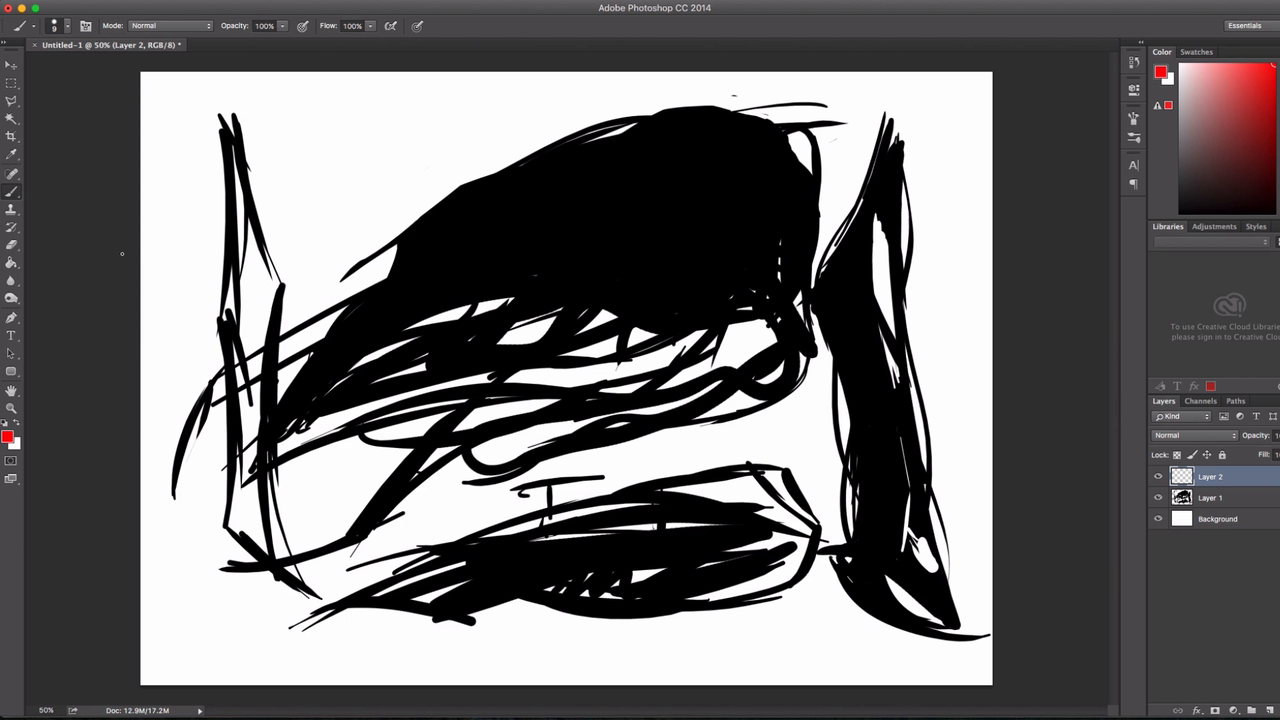Viewport: 1280px width, 720px height.
Task: Open the layer filter Kind dropdown
Action: click(x=1182, y=416)
